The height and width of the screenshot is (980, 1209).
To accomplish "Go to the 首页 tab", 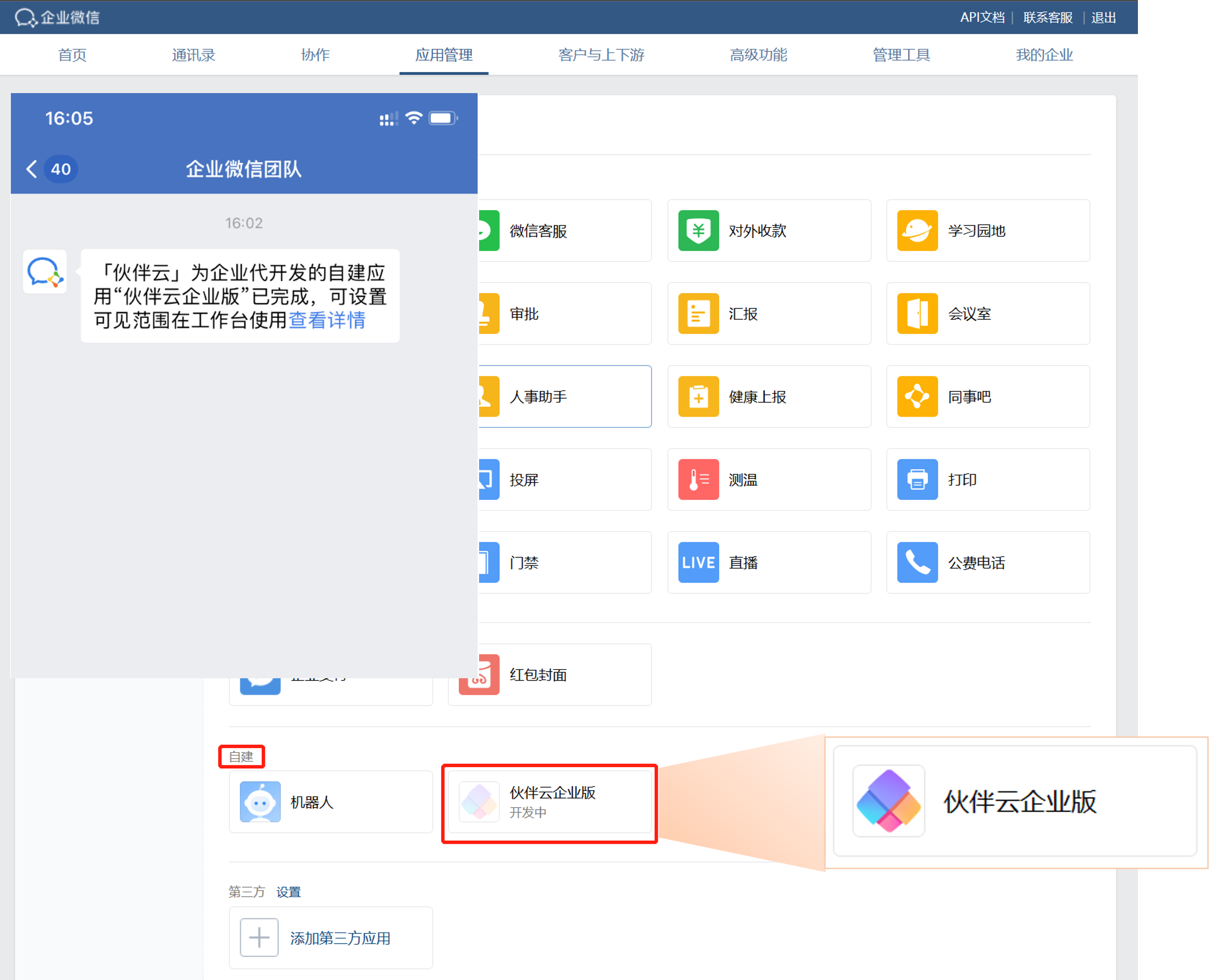I will pyautogui.click(x=72, y=55).
